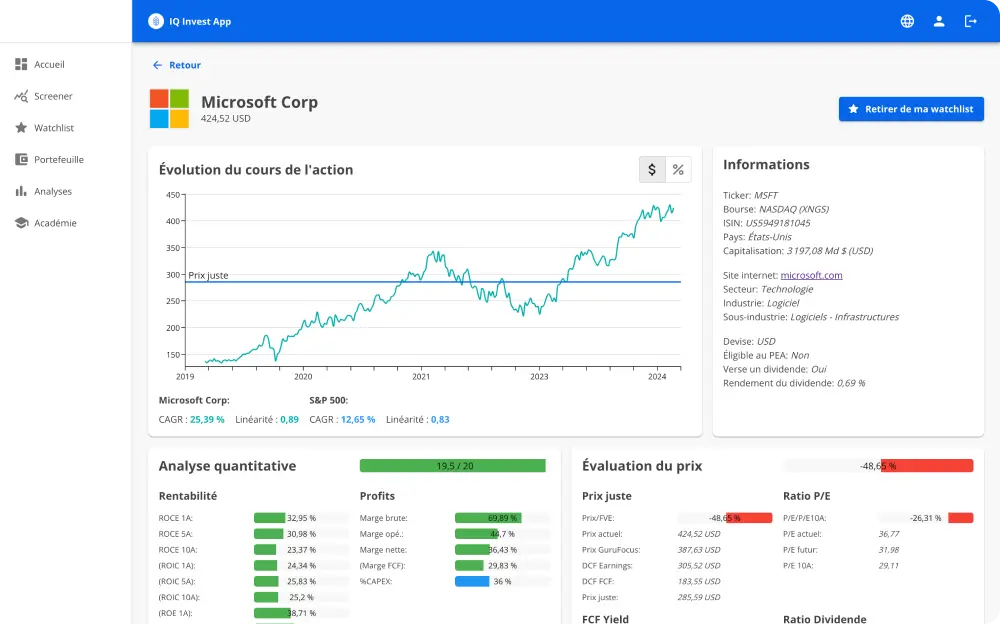Click DCF Earnings value 305,52 USD

click(x=699, y=565)
